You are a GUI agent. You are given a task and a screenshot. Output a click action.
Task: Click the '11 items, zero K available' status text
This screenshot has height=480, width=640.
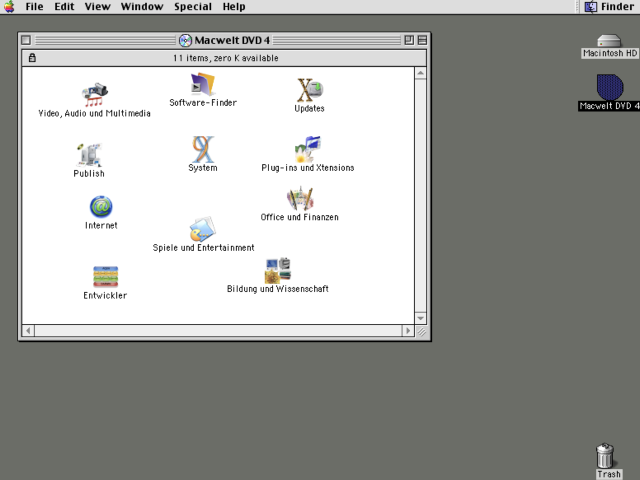(x=226, y=58)
